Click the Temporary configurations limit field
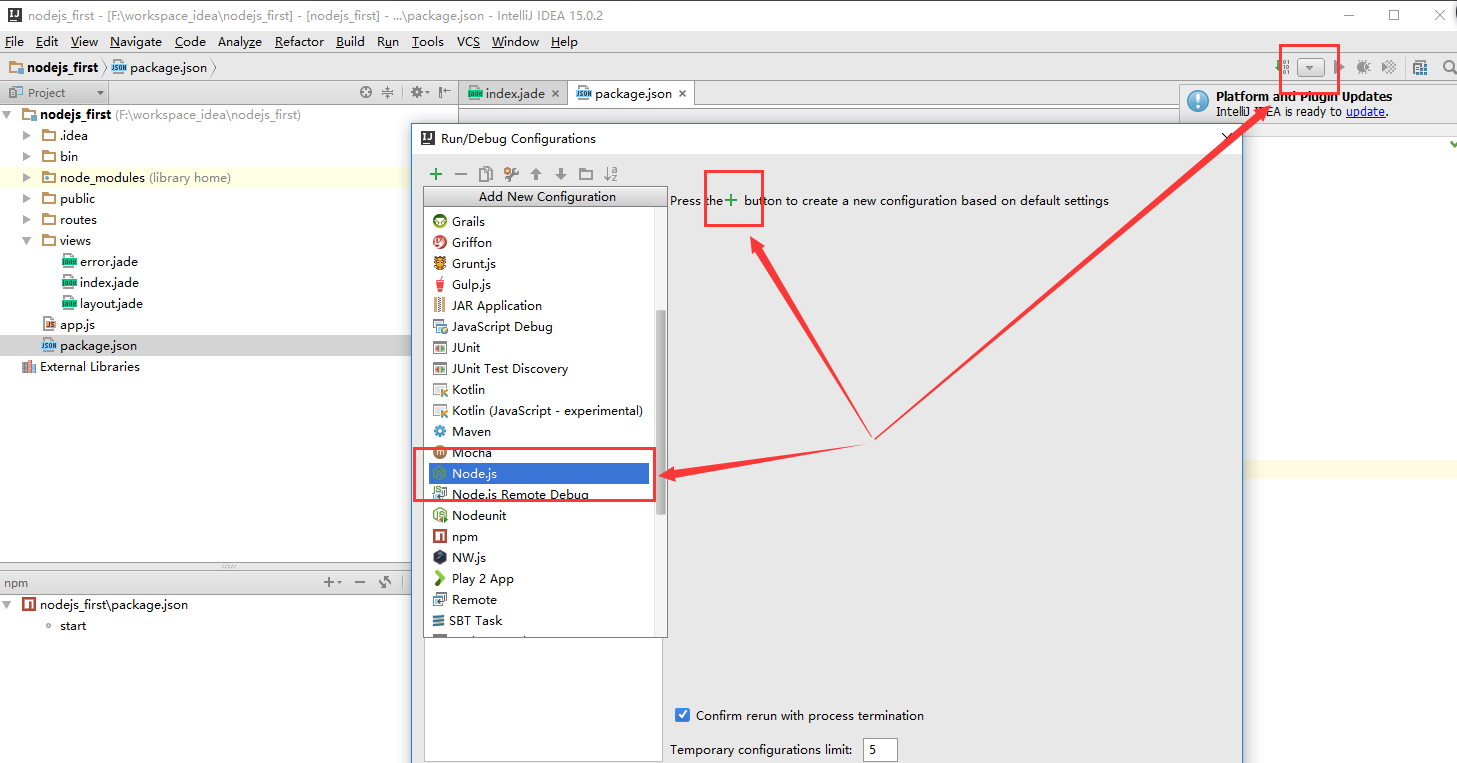The image size is (1457, 763). coord(878,749)
